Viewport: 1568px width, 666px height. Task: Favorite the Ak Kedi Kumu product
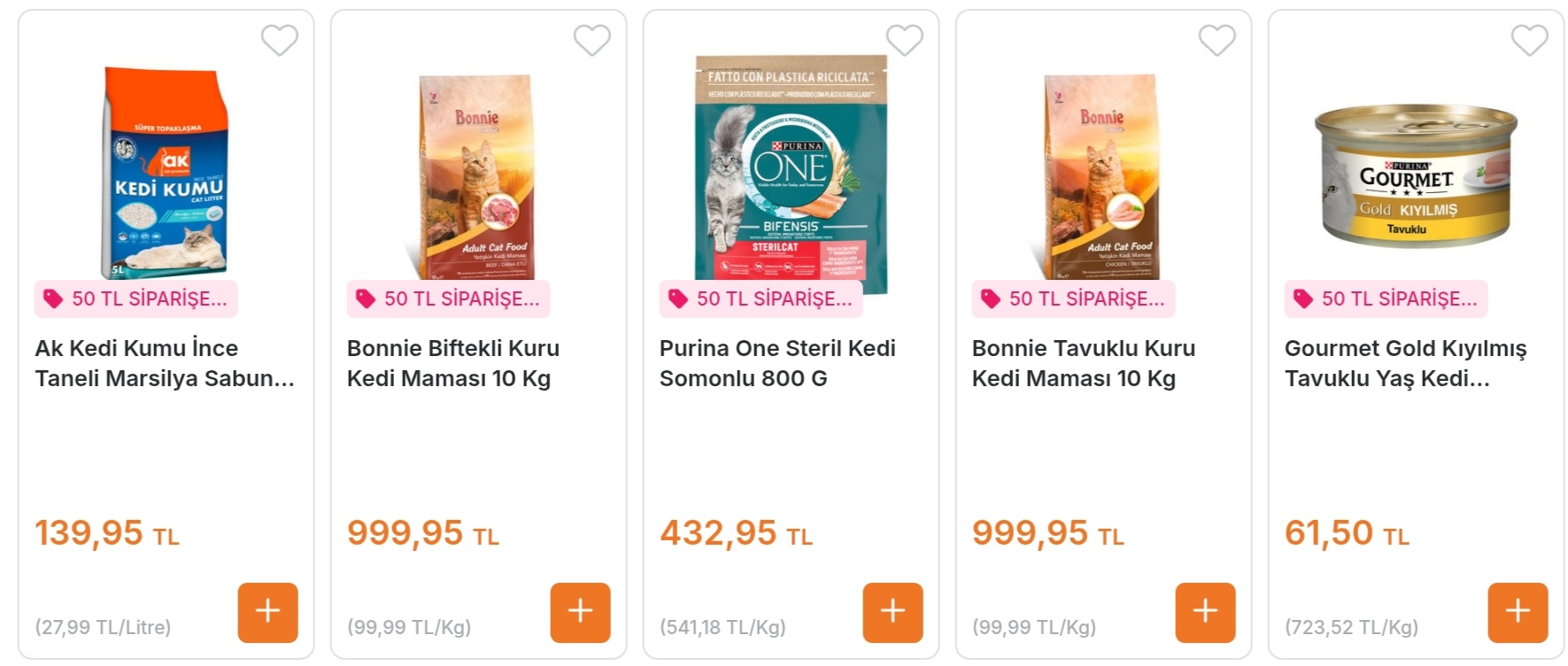click(x=279, y=40)
